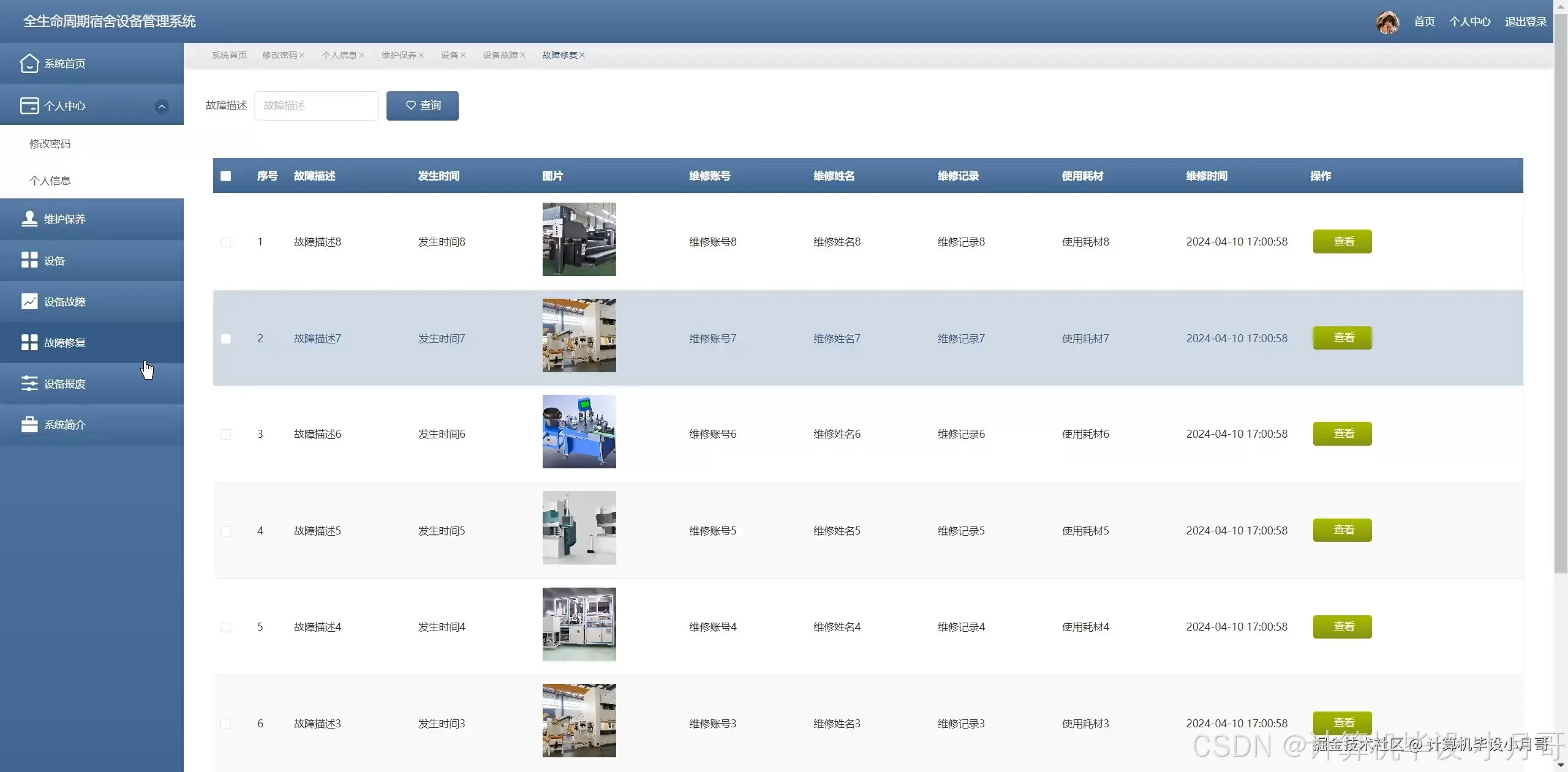
Task: Click the sliders icon beside 设备报废
Action: point(29,383)
